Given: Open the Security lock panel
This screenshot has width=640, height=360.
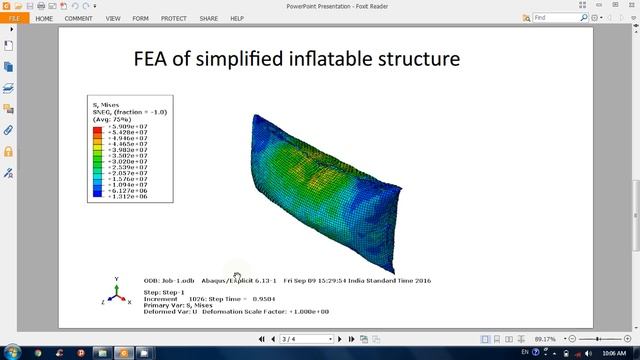Looking at the screenshot, I should tap(8, 152).
